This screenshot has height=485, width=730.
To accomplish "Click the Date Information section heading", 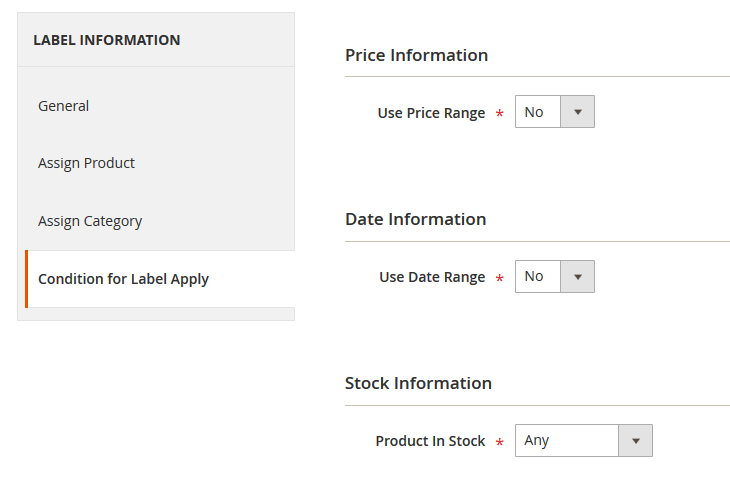I will [415, 219].
